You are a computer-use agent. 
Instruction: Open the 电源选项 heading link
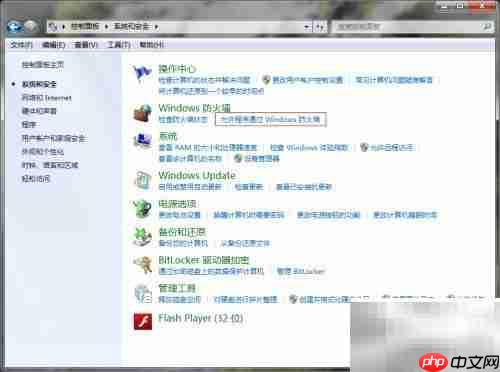[177, 204]
